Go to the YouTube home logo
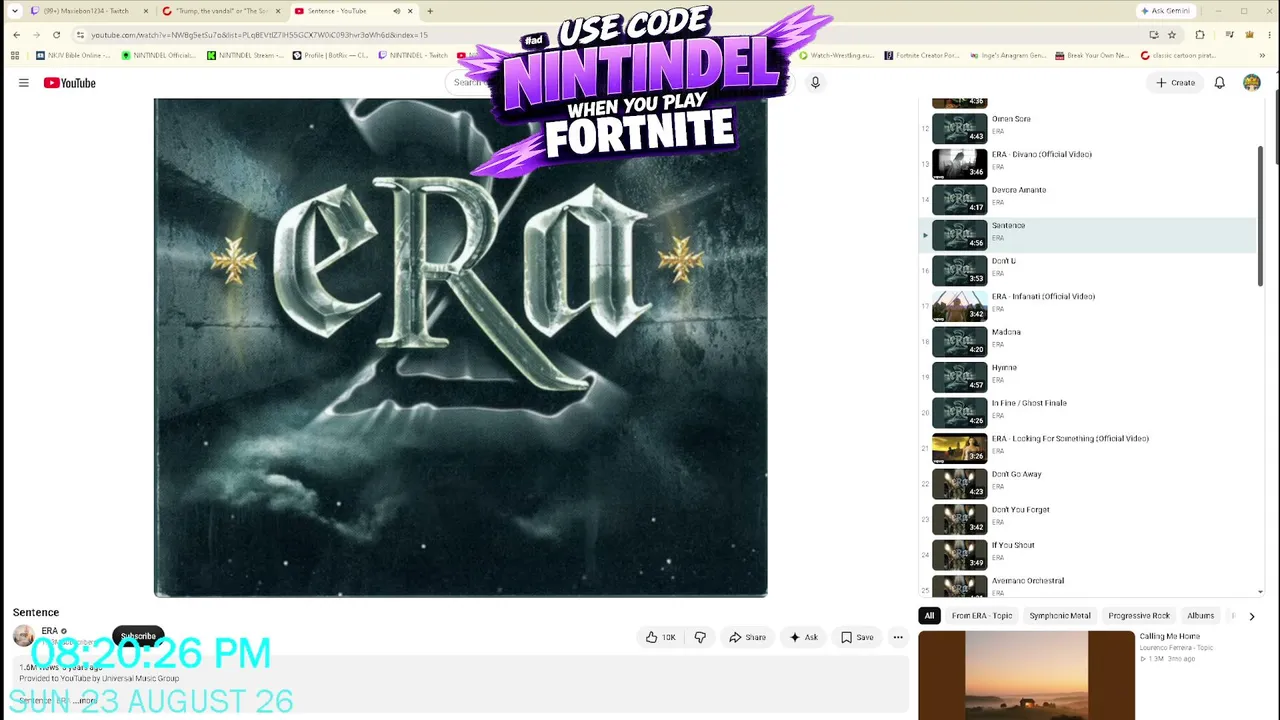This screenshot has height=720, width=1280. click(x=70, y=83)
